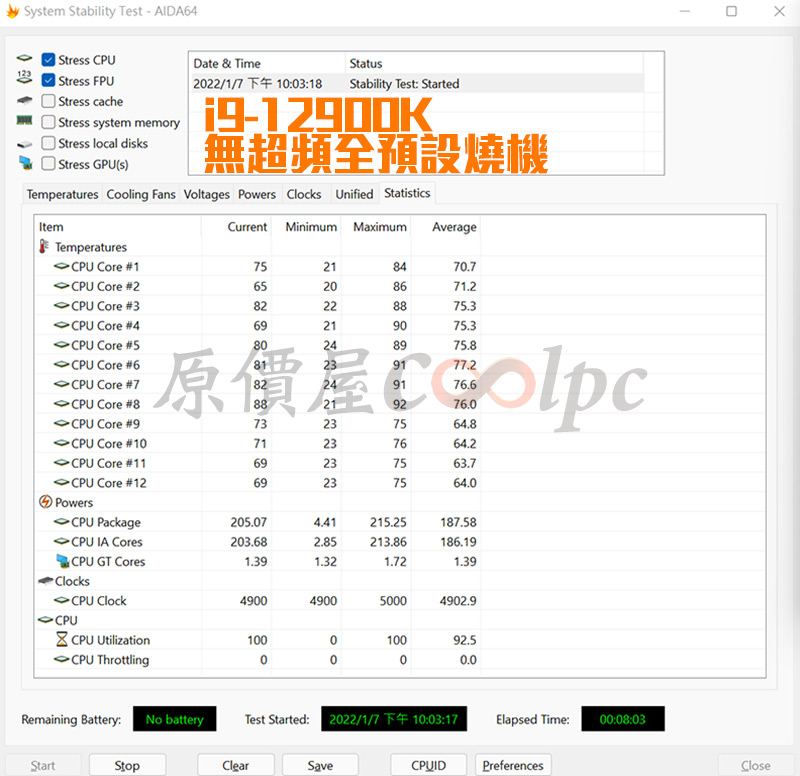Switch to the Clocks tab
The image size is (800, 776).
(x=304, y=194)
